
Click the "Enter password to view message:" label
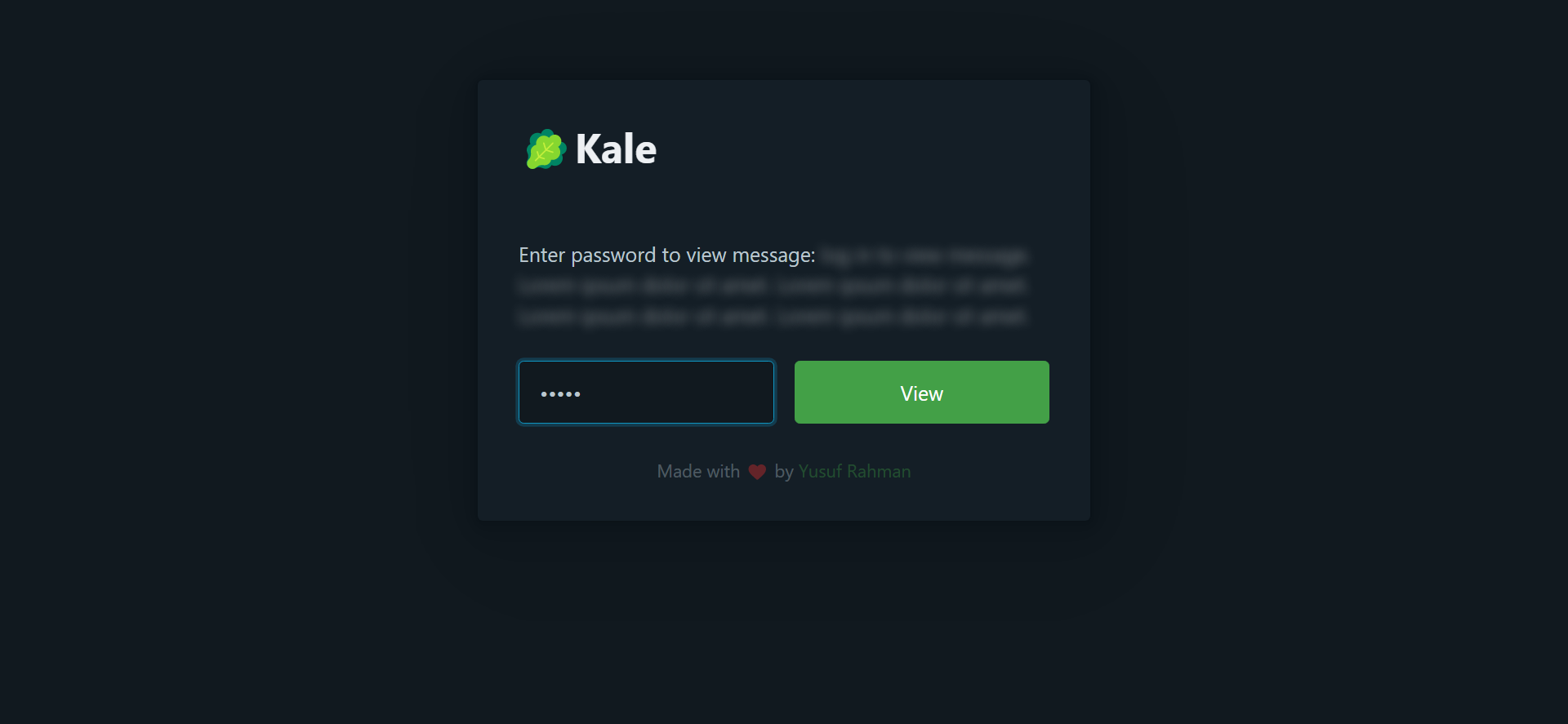[x=666, y=255]
